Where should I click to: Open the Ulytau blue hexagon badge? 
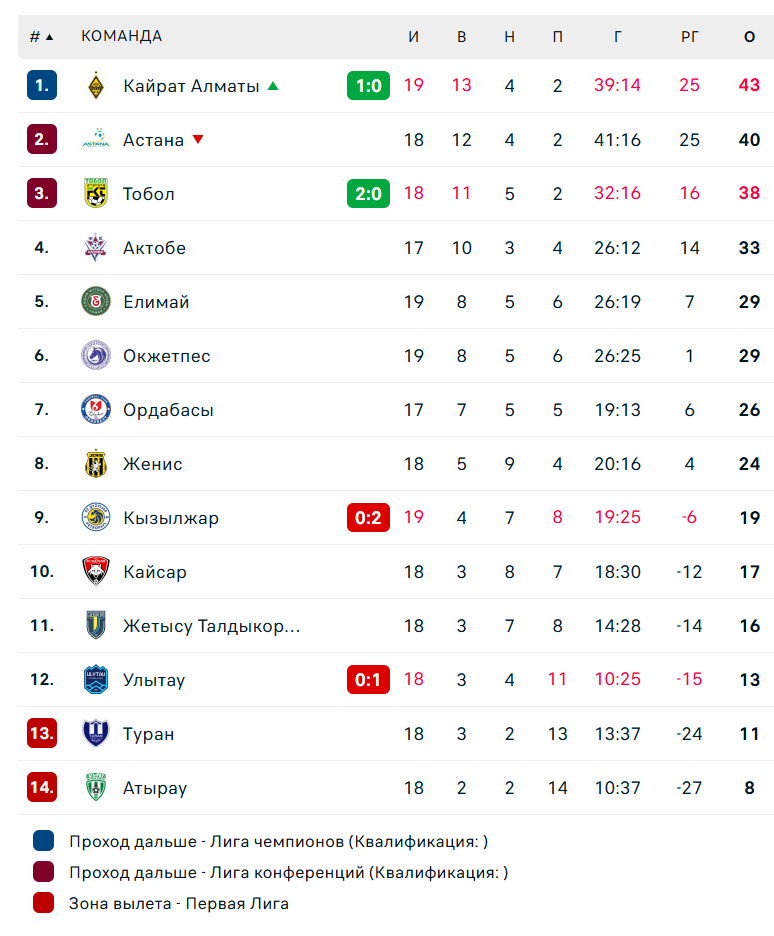(x=95, y=679)
